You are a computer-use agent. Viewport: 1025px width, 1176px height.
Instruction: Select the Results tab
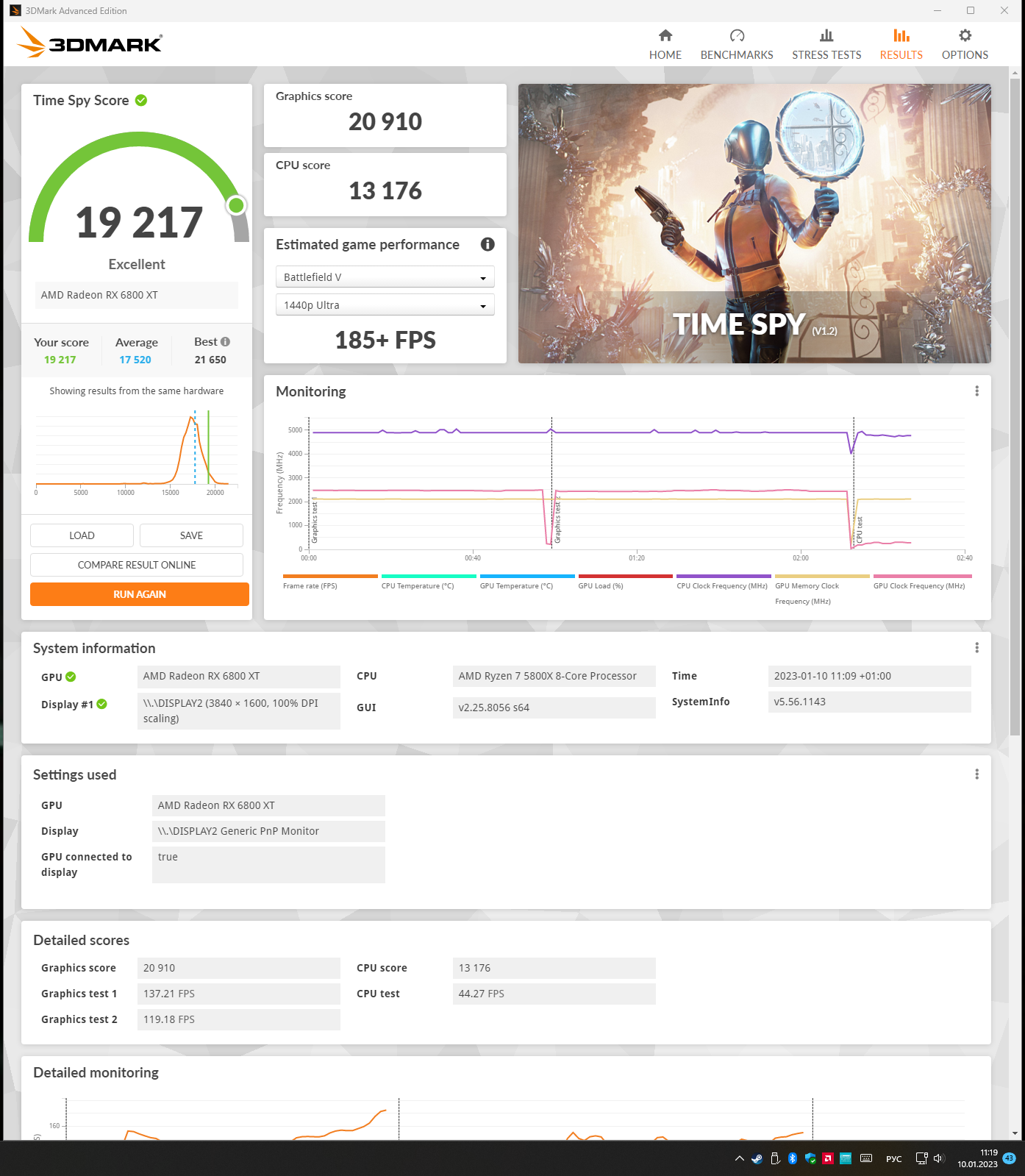(901, 45)
